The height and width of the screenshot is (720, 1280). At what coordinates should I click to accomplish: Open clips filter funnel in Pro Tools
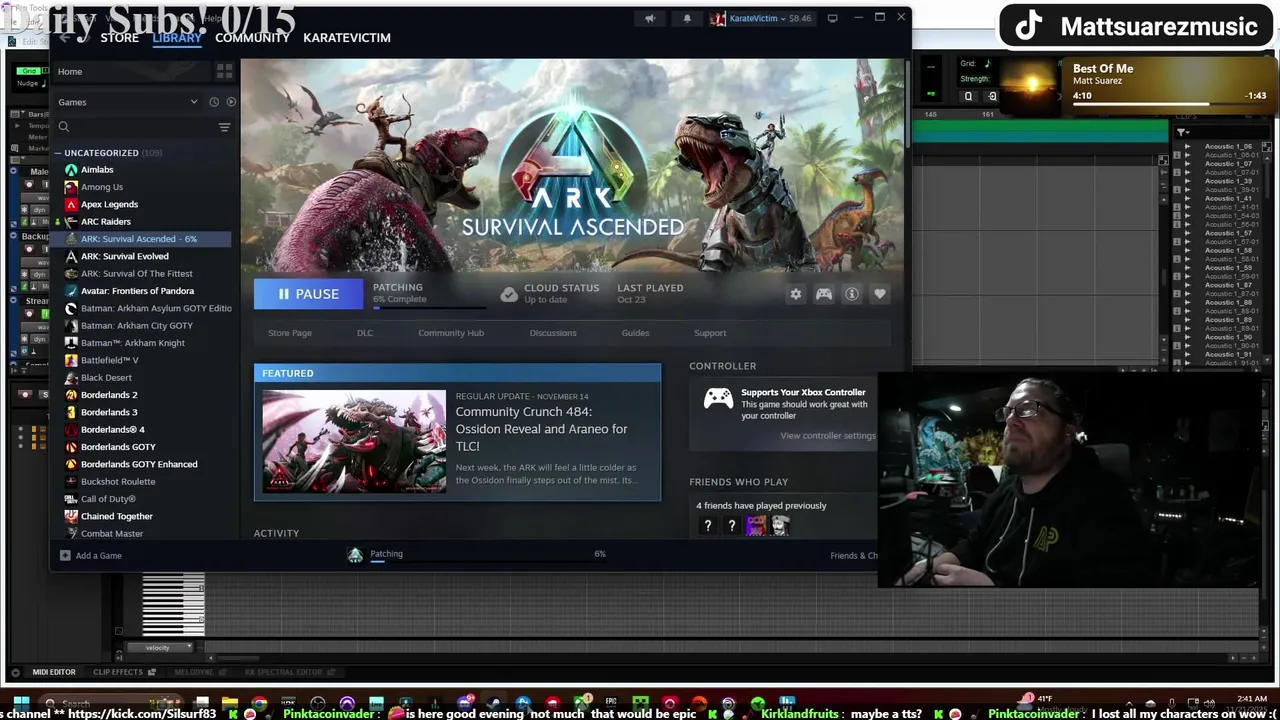[x=1182, y=132]
